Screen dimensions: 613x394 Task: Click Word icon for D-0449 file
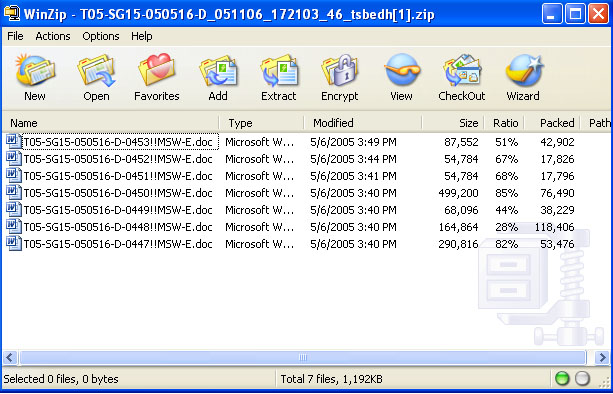14,210
